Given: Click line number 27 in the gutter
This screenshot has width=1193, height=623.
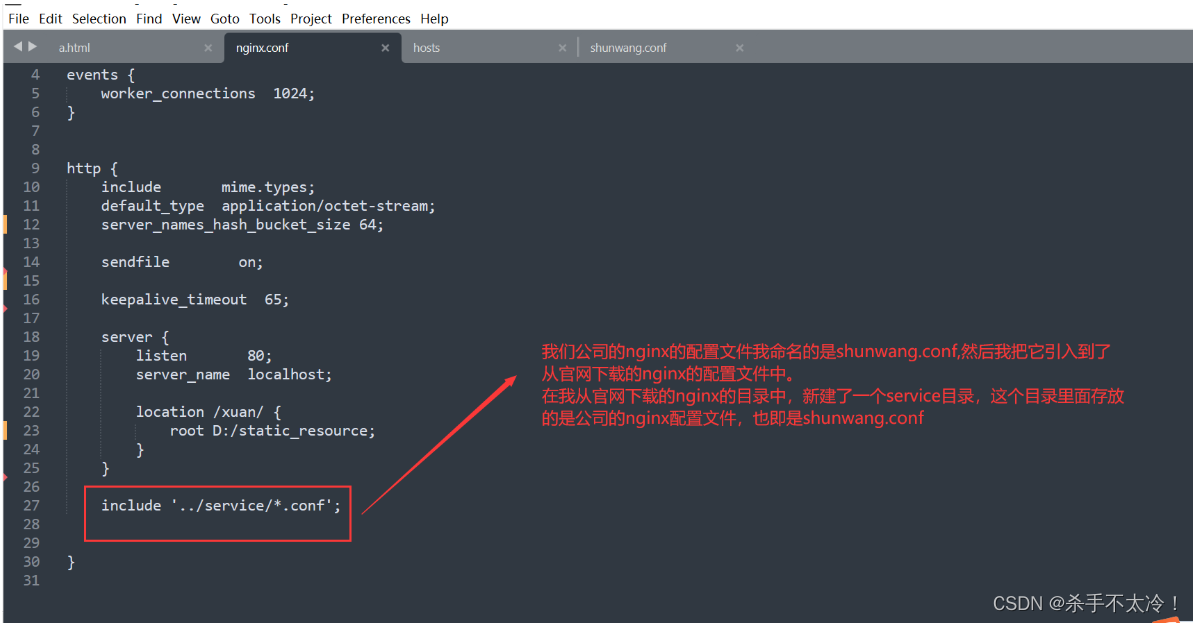Looking at the screenshot, I should click(x=31, y=506).
